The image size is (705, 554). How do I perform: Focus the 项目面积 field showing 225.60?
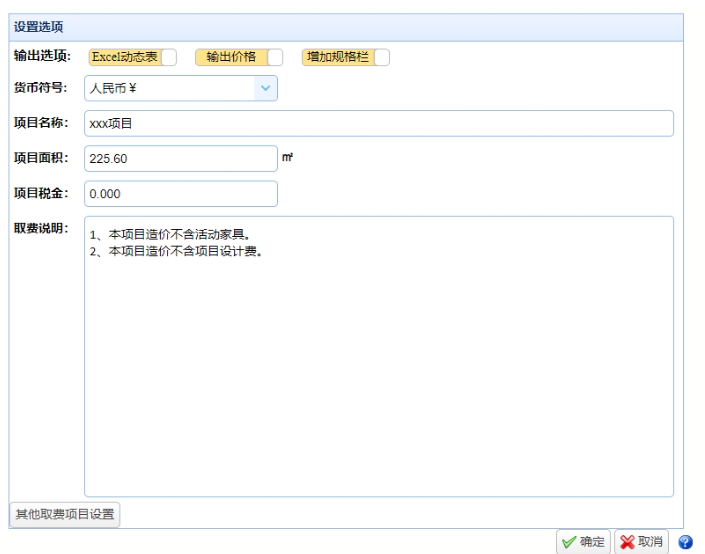tap(180, 159)
